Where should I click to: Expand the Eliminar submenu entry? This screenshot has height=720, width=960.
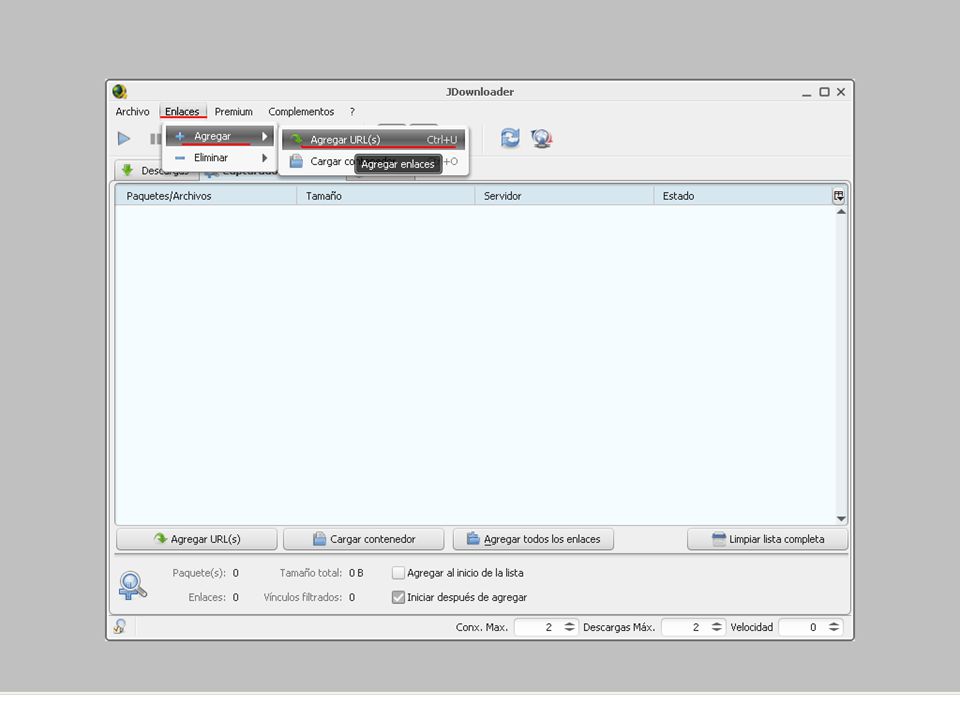point(219,158)
